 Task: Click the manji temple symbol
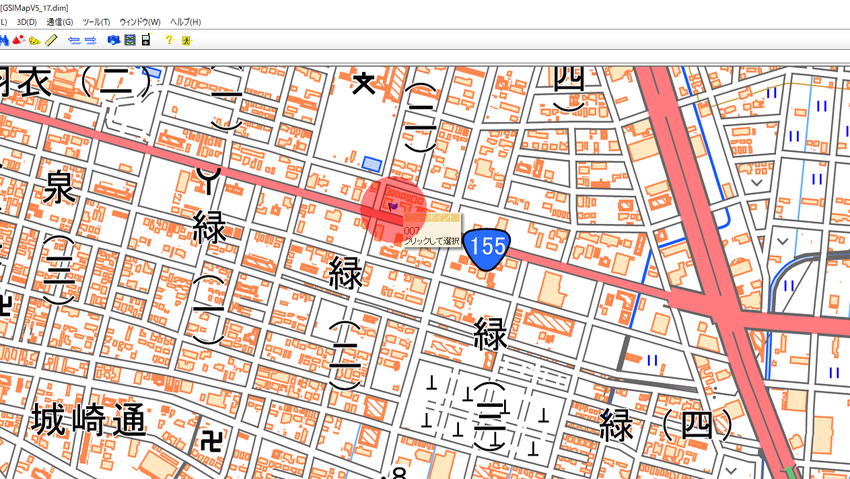211,441
